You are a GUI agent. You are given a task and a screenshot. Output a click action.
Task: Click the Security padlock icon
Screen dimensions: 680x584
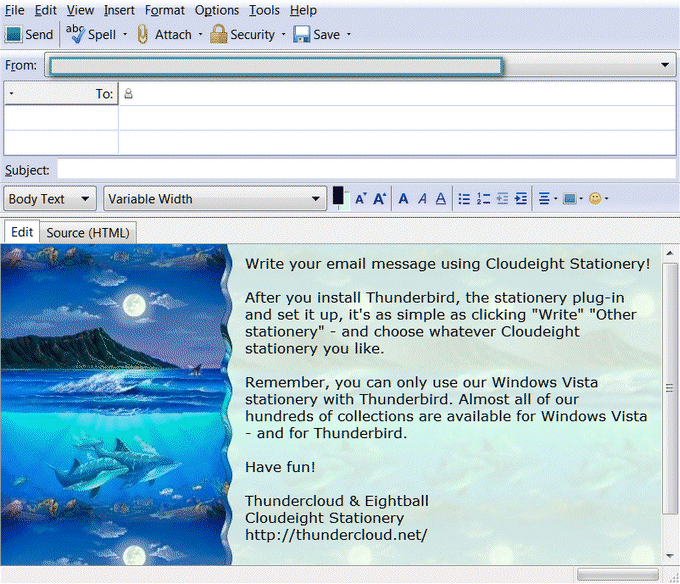click(x=219, y=34)
